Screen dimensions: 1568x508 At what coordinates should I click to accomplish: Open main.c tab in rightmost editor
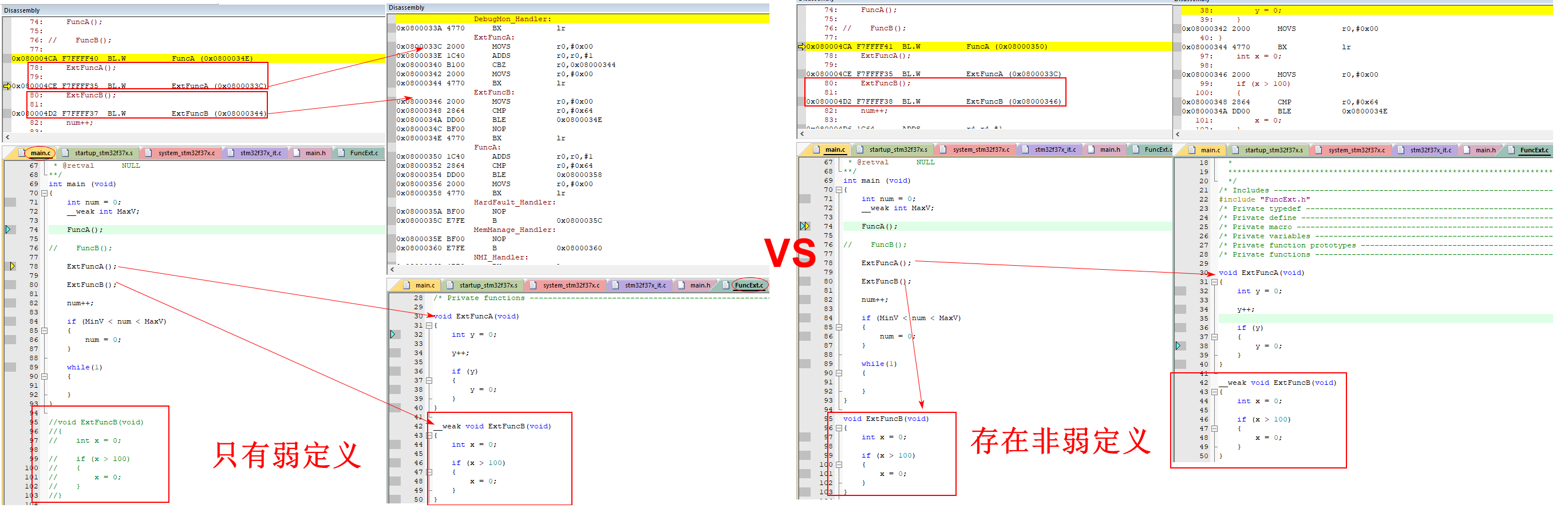point(1204,150)
